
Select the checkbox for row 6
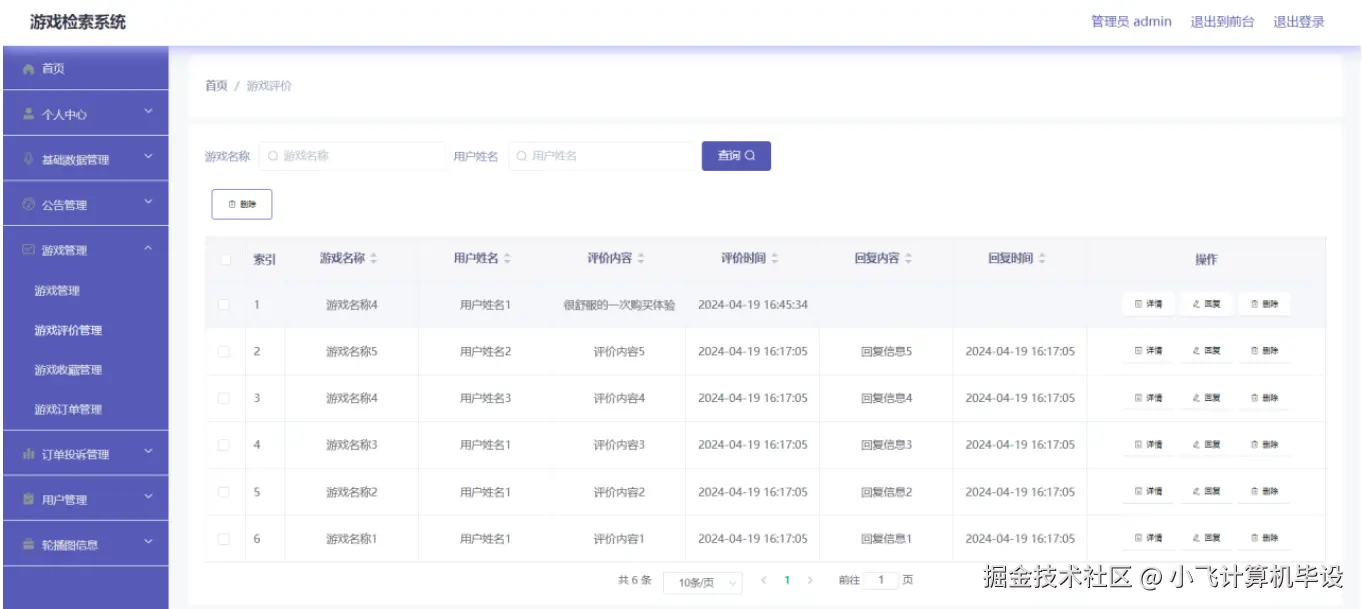(224, 539)
